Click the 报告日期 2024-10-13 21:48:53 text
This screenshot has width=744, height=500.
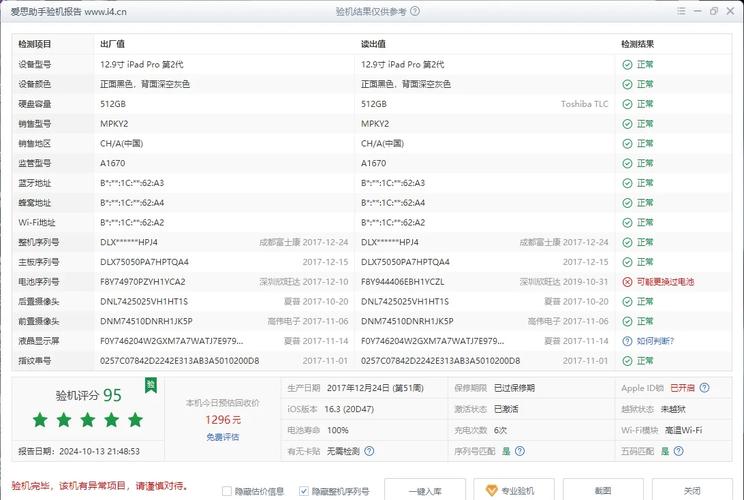(79, 451)
